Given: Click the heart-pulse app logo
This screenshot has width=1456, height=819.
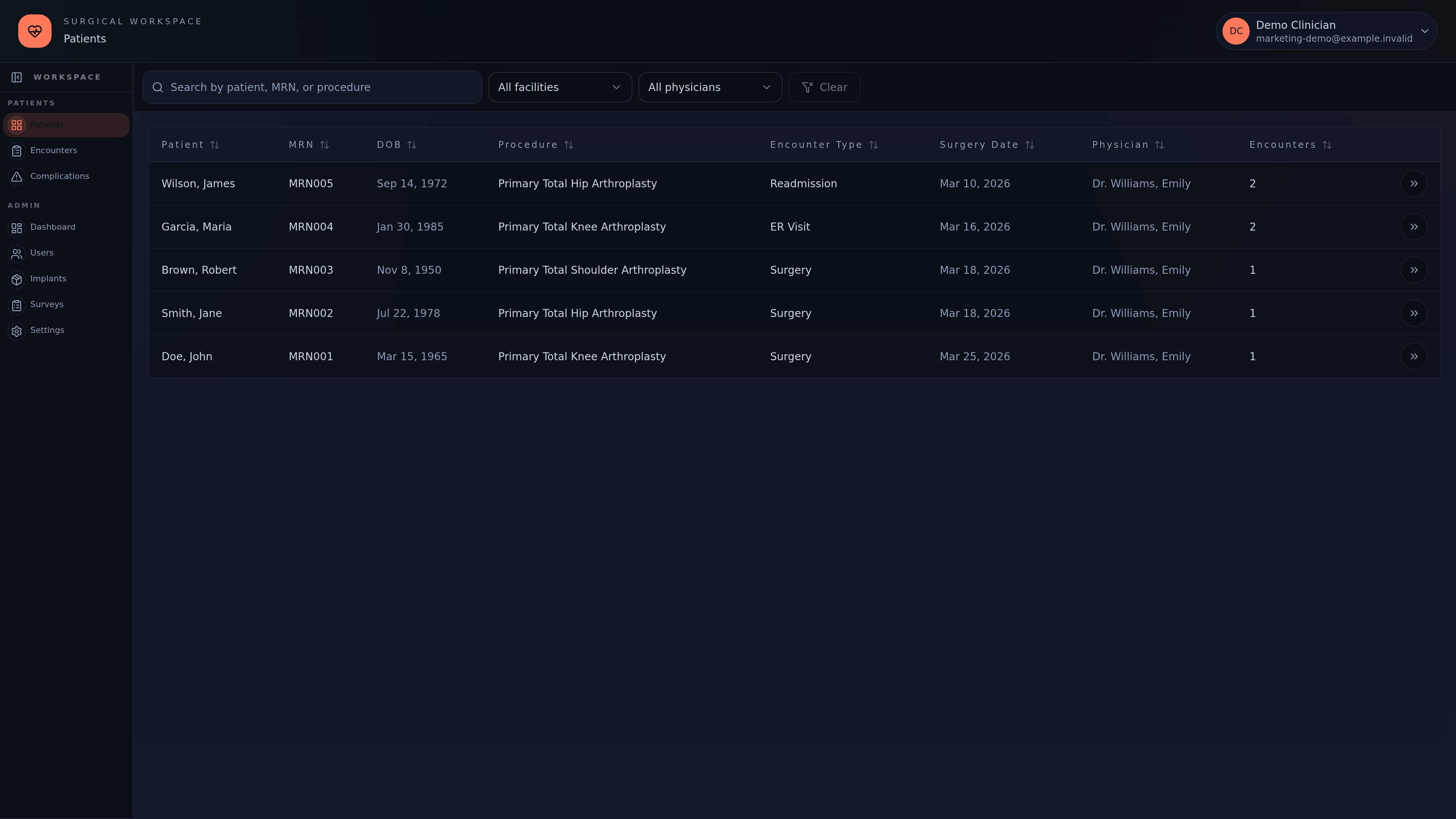Looking at the screenshot, I should click(35, 31).
